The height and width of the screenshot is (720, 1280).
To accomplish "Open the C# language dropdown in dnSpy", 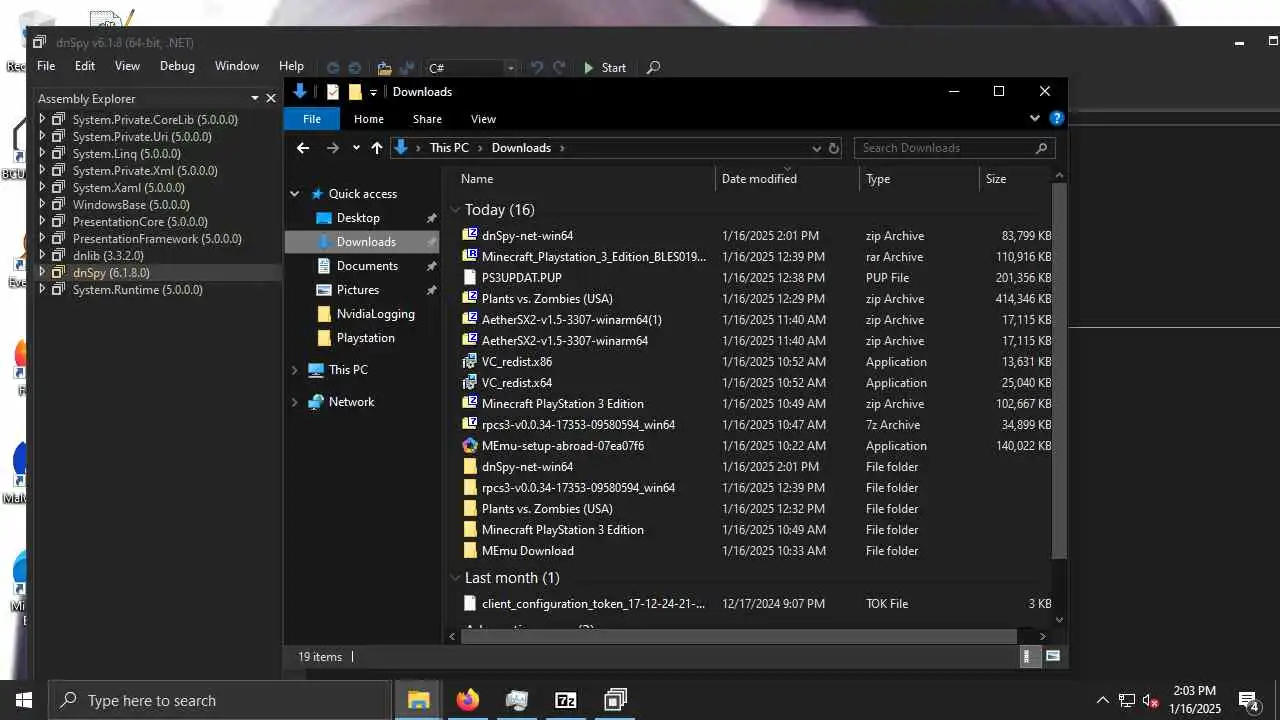I will [510, 68].
